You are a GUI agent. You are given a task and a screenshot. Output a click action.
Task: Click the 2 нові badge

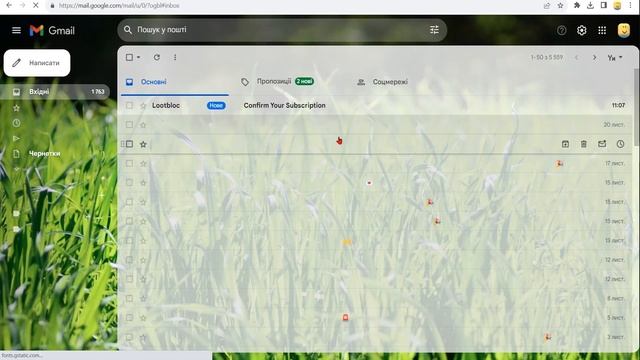tap(304, 81)
